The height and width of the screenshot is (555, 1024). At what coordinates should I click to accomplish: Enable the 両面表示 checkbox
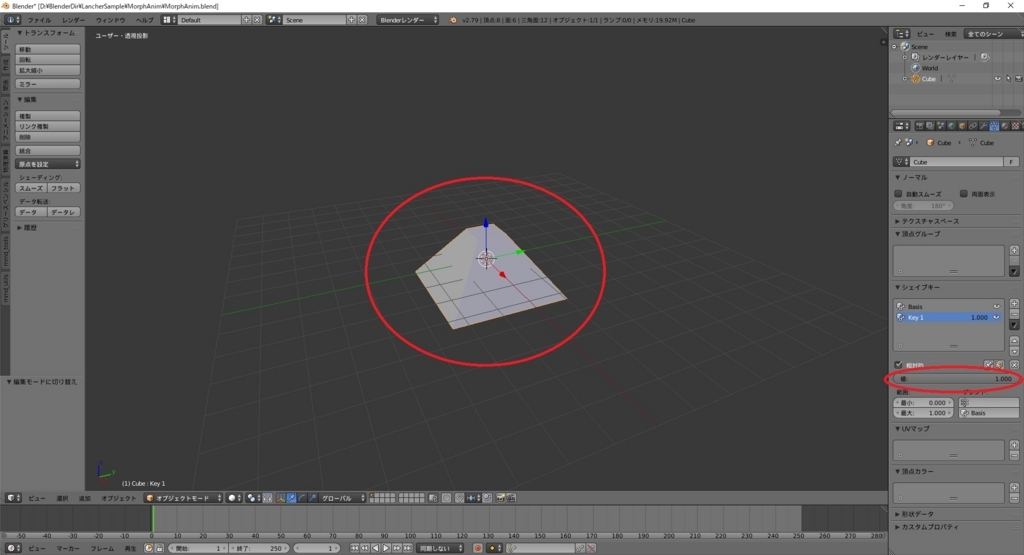coord(963,194)
